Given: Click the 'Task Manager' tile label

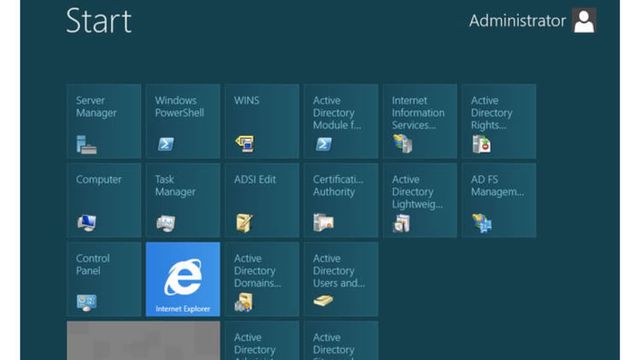Looking at the screenshot, I should (175, 186).
